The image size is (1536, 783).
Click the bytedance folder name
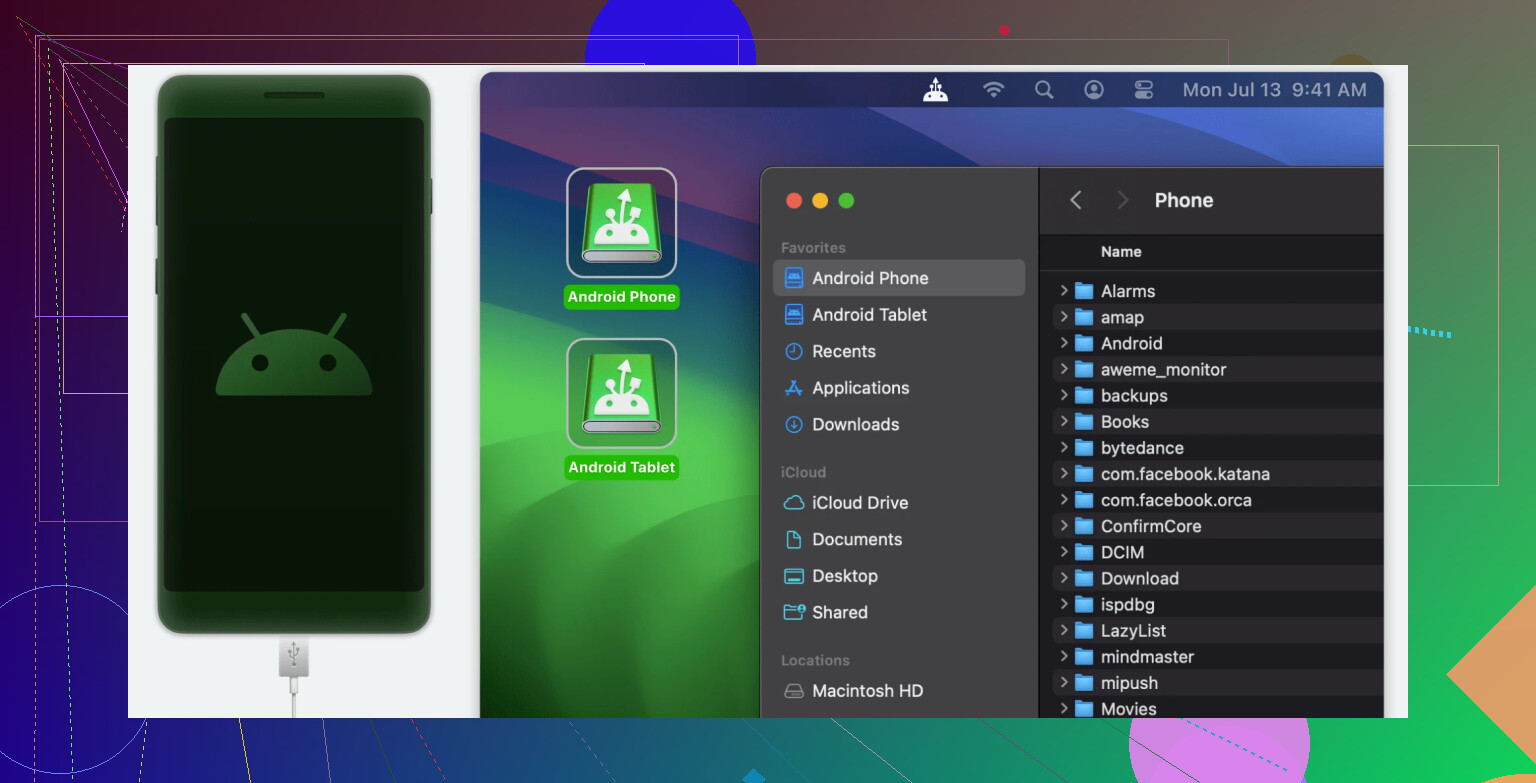click(1142, 448)
